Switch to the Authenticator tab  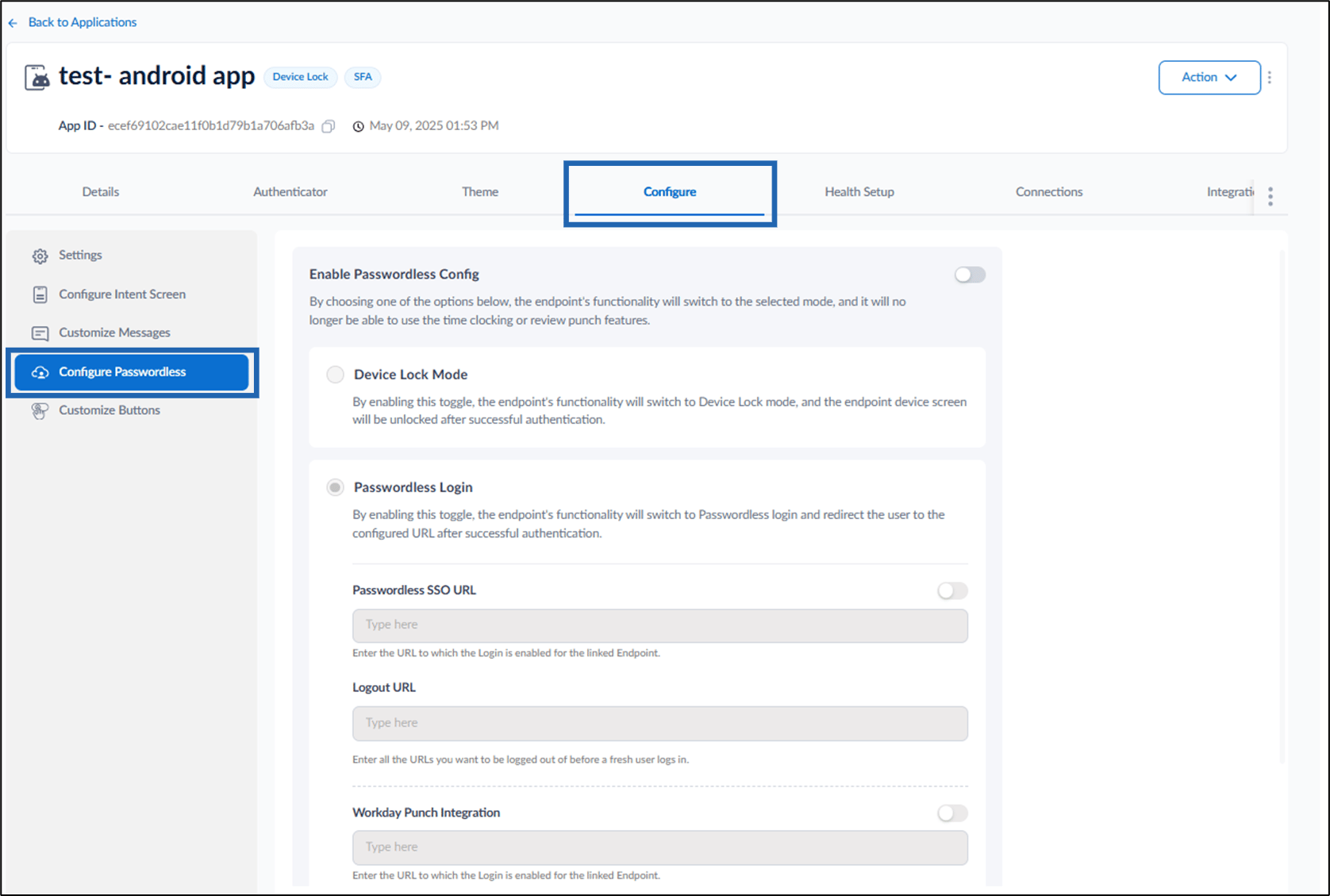[x=290, y=192]
